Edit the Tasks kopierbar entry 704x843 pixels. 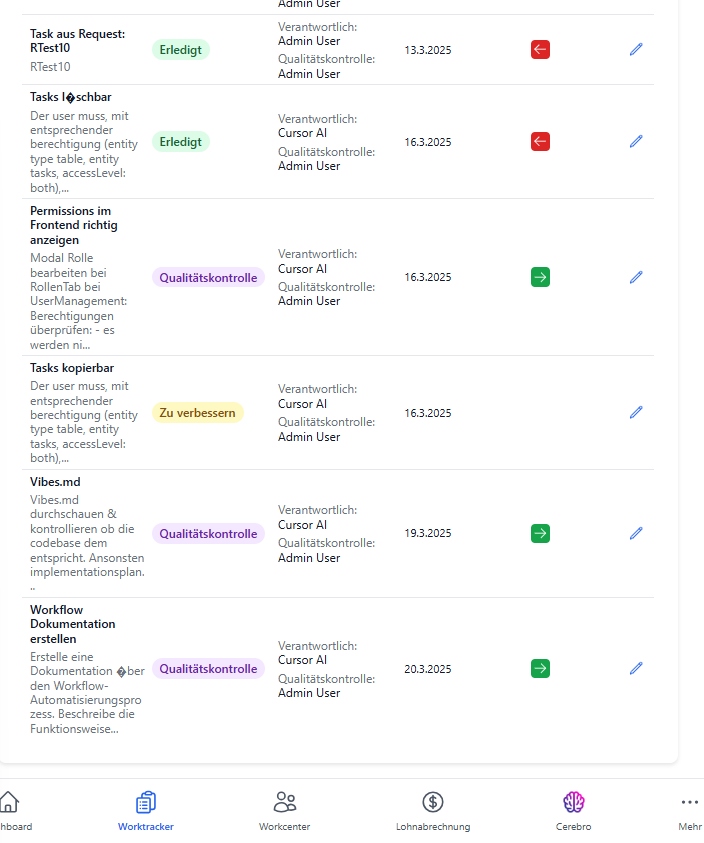point(636,412)
